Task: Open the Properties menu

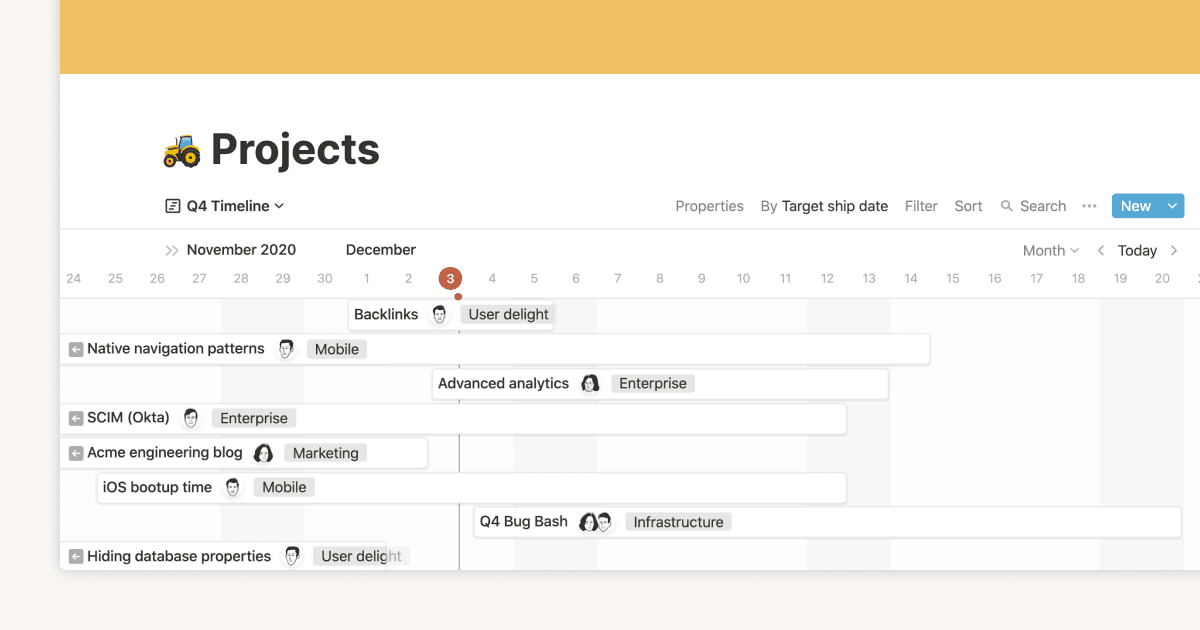Action: click(x=709, y=206)
